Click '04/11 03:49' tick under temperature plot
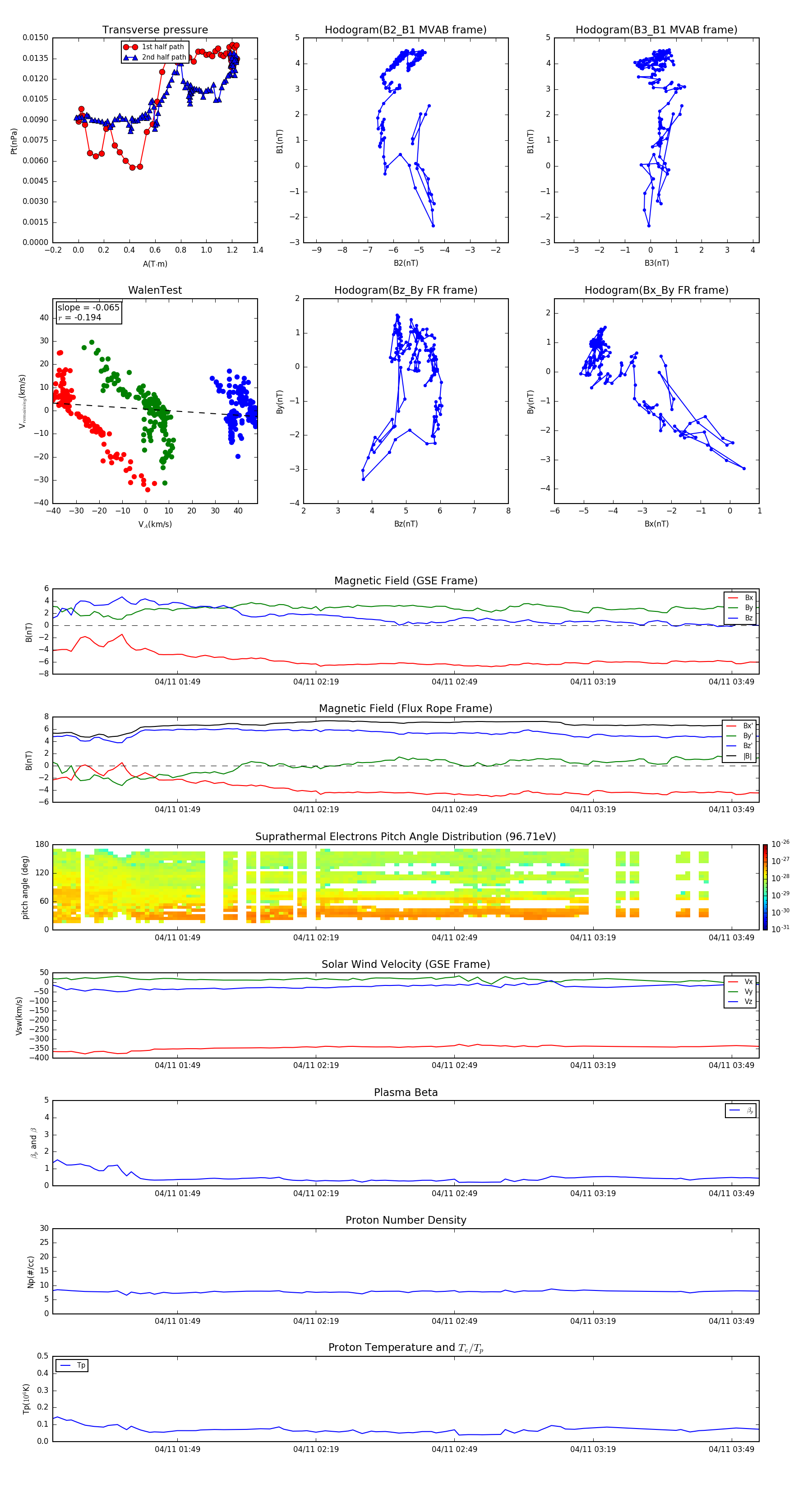This screenshot has width=812, height=1489. pyautogui.click(x=731, y=1449)
